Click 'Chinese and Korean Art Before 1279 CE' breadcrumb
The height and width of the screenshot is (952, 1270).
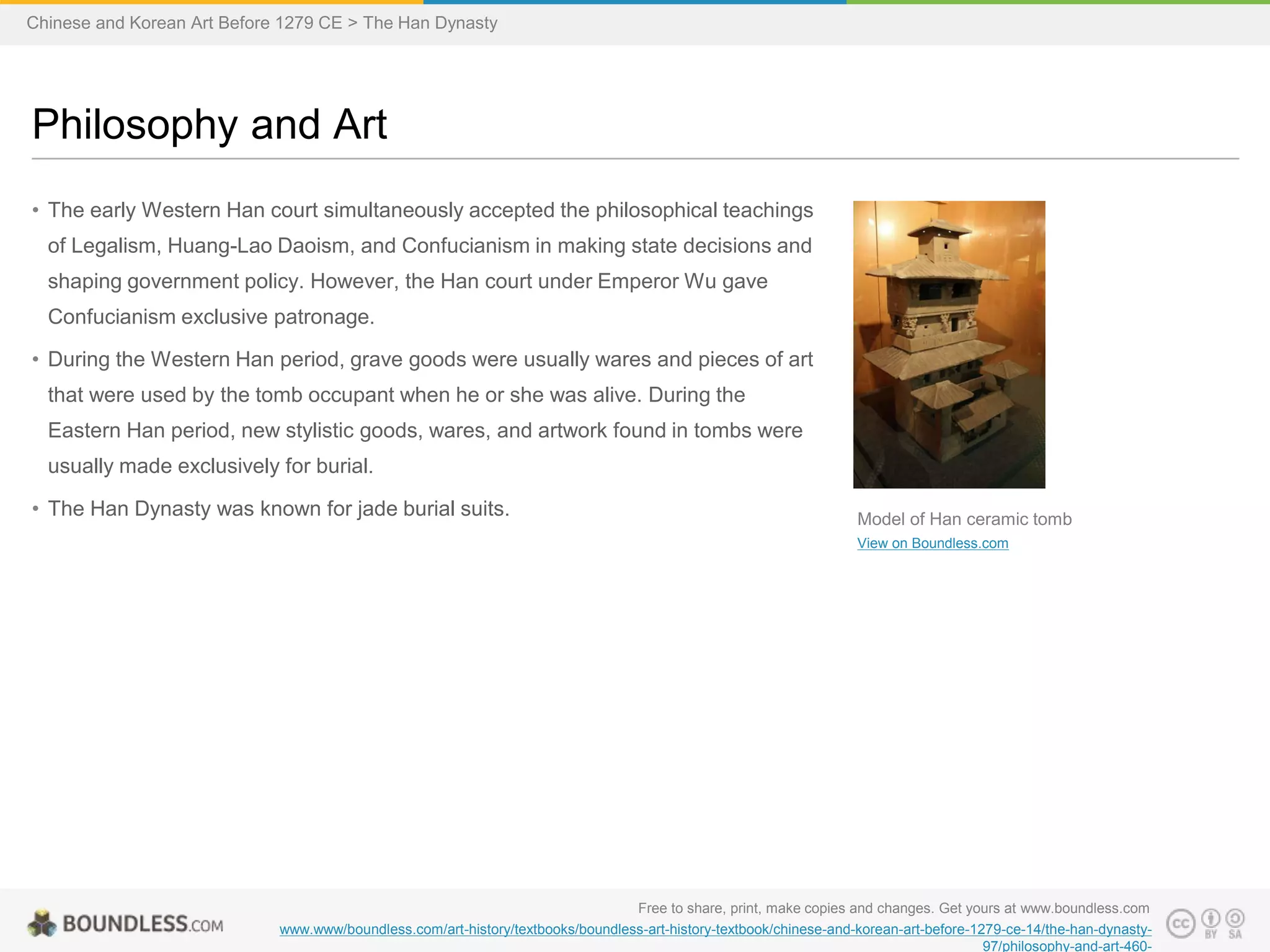point(184,23)
